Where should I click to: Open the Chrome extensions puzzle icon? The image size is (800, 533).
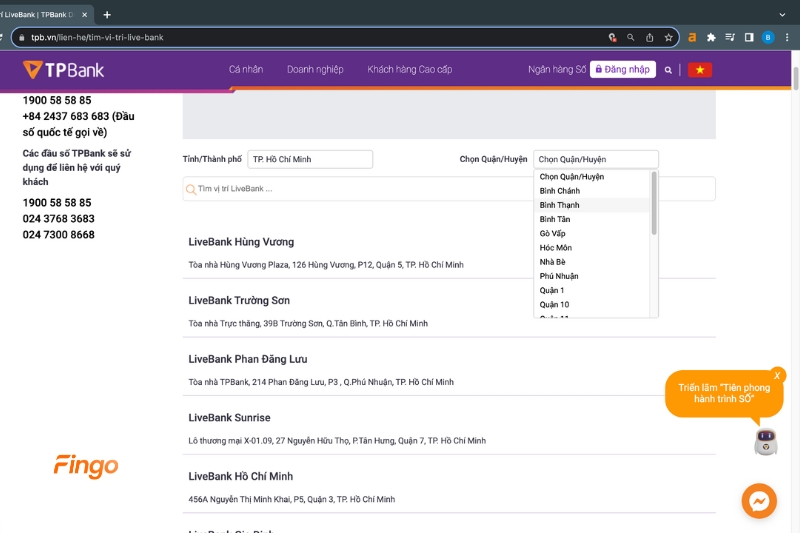click(x=711, y=37)
